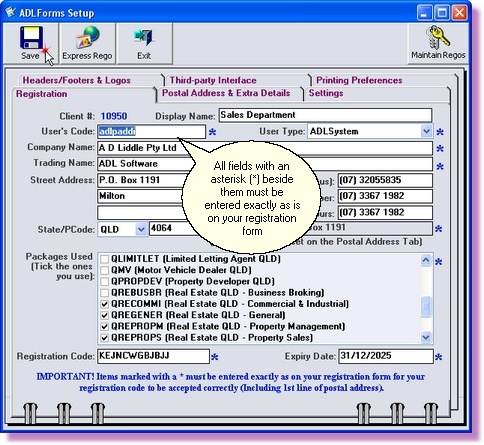Tick the QLIMITLET package checkbox
Viewport: 484px width, 445px height.
105,259
